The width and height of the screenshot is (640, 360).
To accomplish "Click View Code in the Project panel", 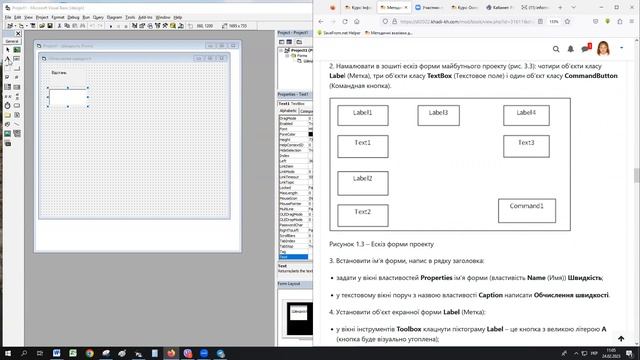I will [282, 42].
